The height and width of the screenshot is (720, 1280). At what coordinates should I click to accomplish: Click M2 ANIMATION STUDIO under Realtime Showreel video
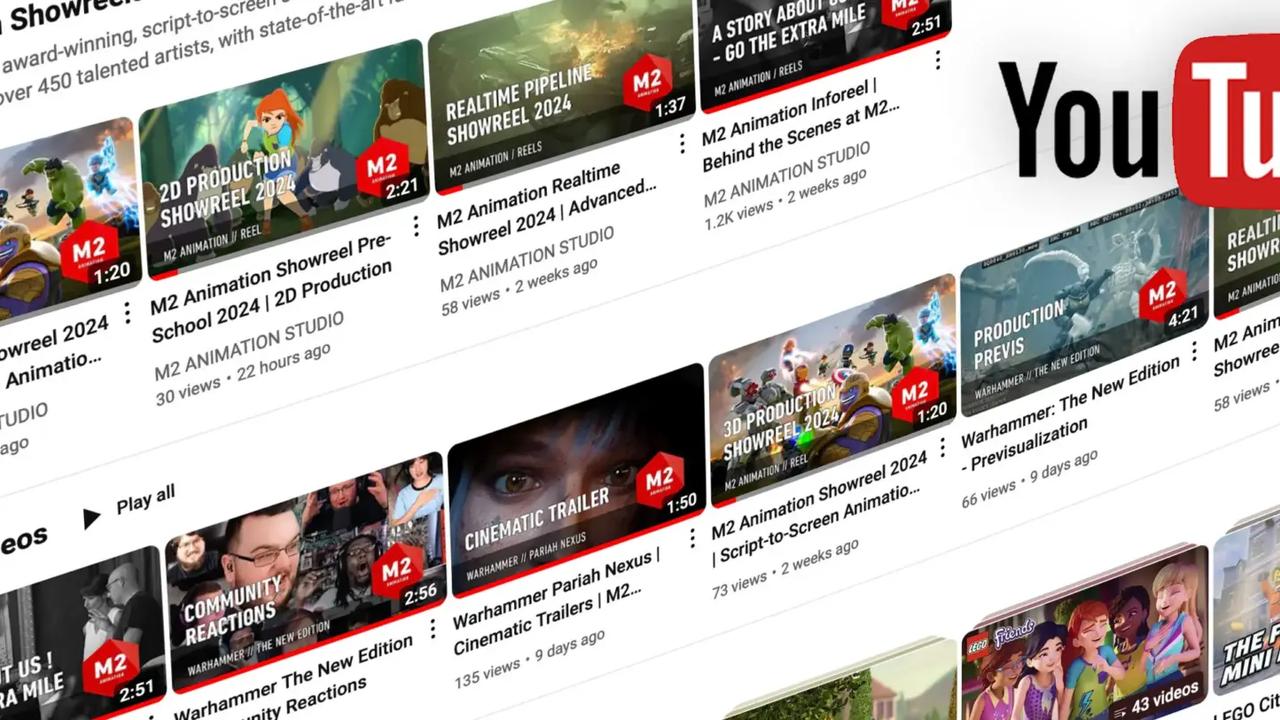pyautogui.click(x=528, y=259)
